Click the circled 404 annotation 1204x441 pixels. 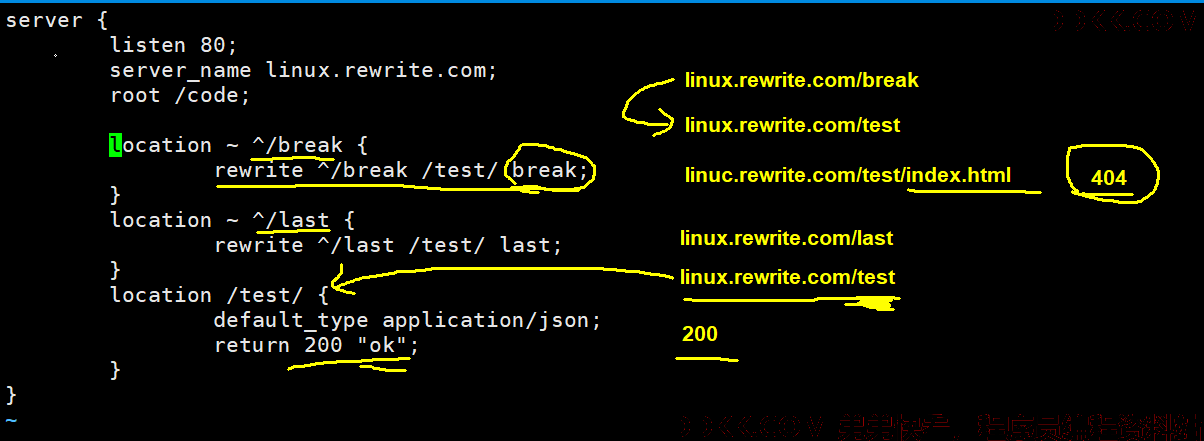1110,178
